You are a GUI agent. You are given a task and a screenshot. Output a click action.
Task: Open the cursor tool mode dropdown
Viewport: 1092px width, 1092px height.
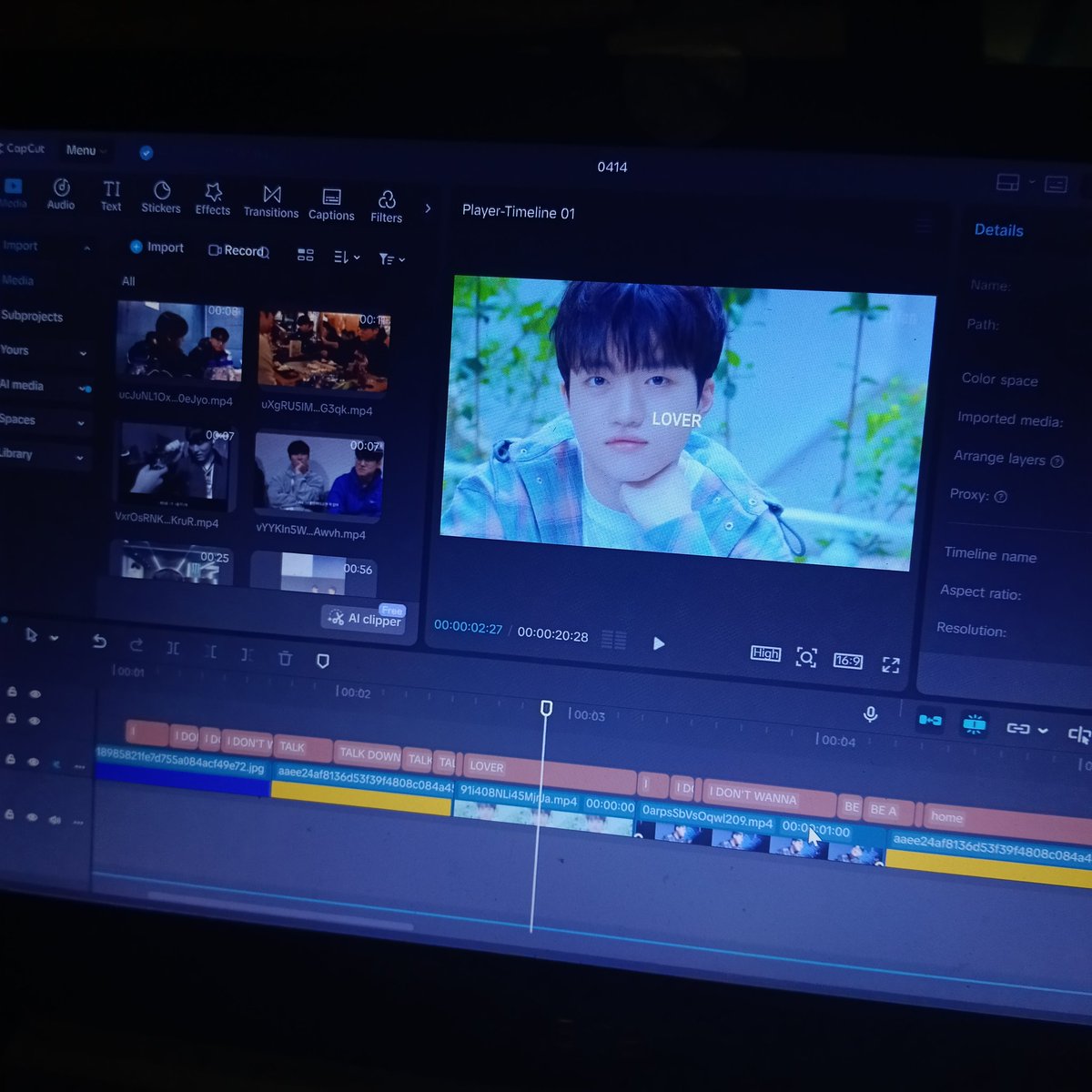(54, 638)
